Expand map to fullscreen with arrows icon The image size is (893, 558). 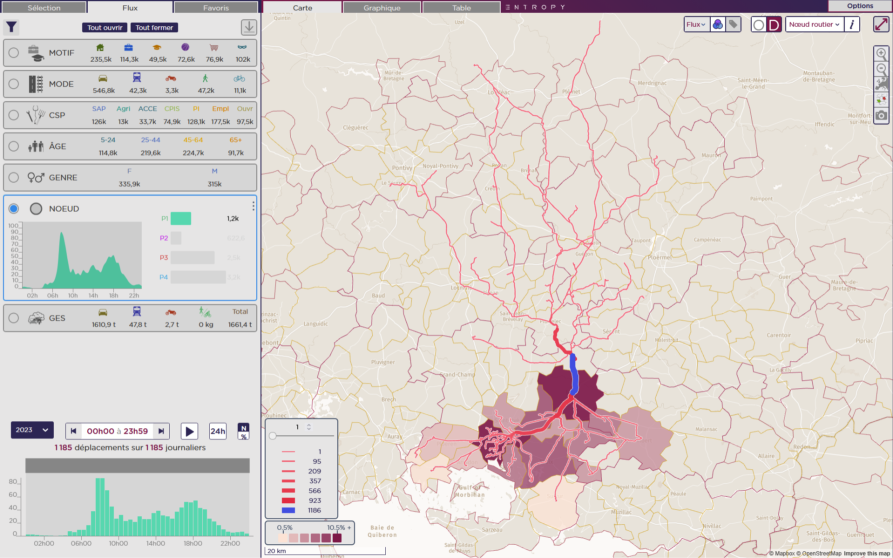click(881, 24)
